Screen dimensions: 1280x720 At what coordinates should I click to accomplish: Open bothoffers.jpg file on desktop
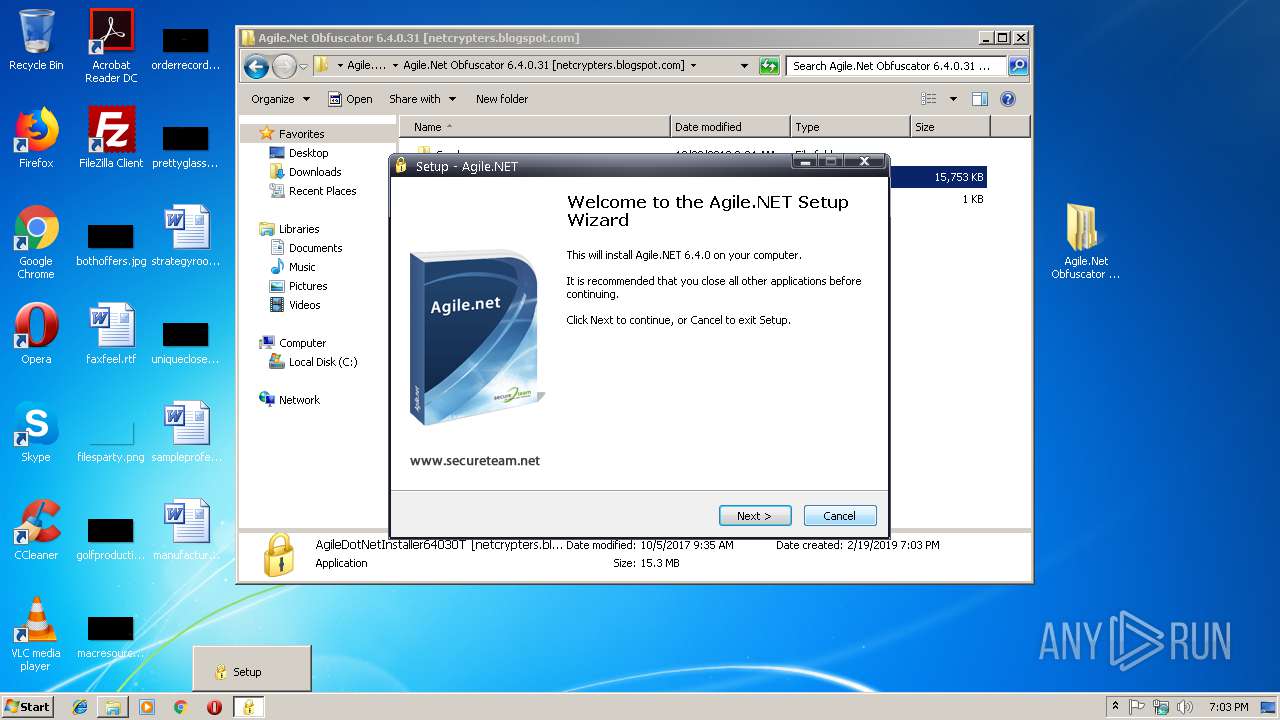[x=111, y=243]
